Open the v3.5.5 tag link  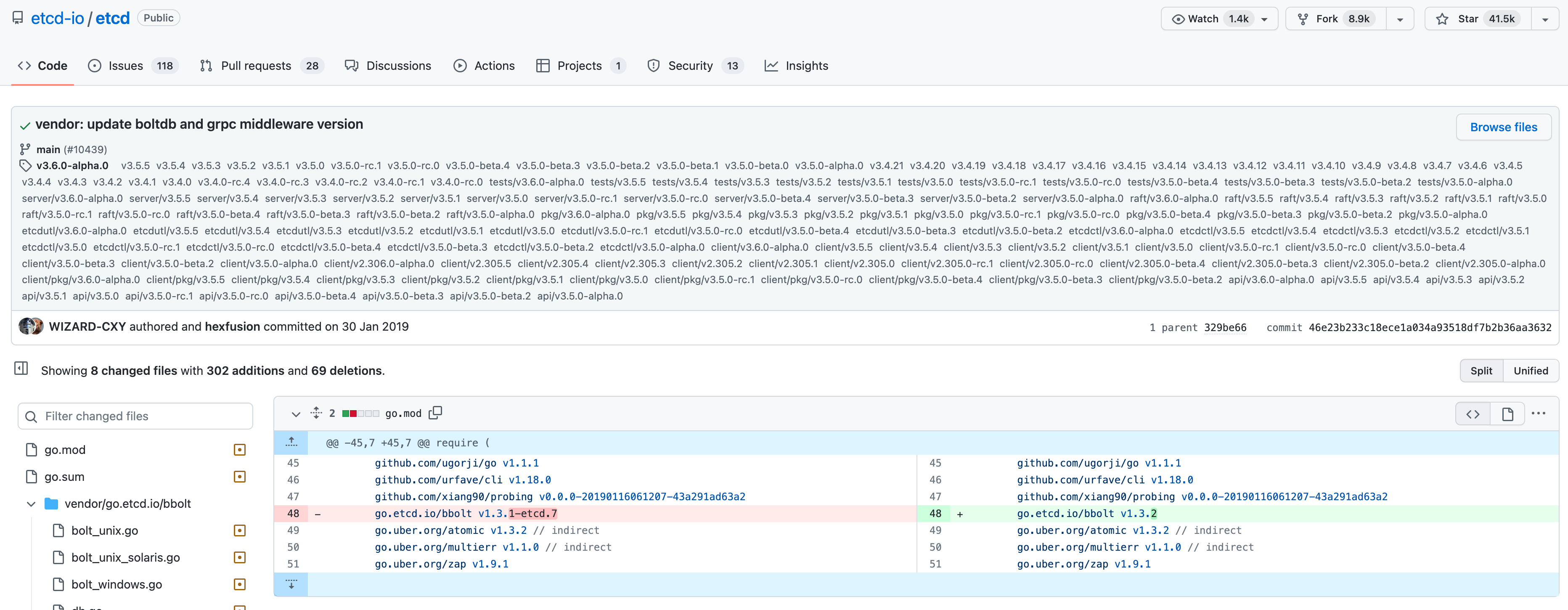(x=135, y=166)
